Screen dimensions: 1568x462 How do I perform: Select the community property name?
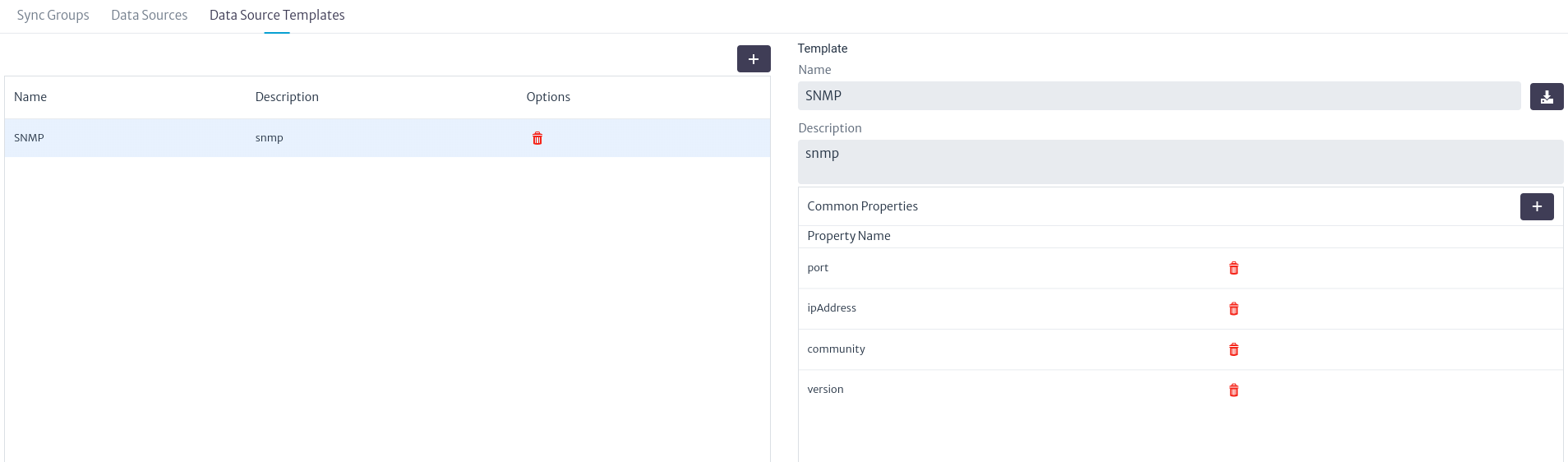[836, 349]
